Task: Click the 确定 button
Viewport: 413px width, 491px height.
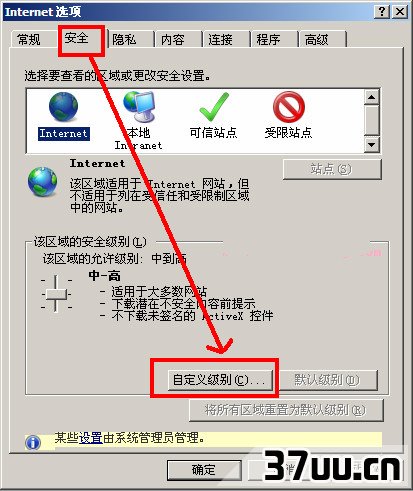Action: (204, 470)
